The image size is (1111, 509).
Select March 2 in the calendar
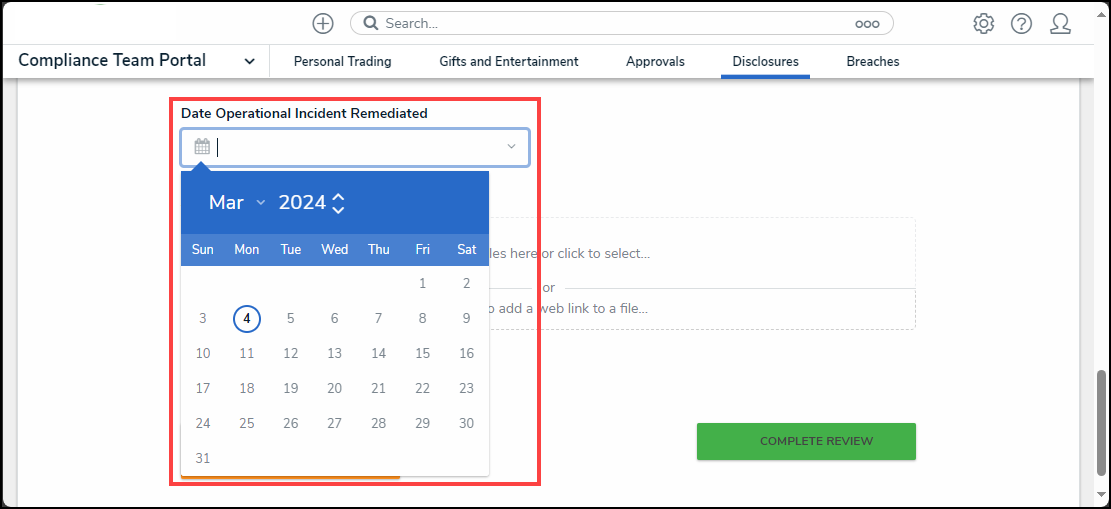point(466,284)
